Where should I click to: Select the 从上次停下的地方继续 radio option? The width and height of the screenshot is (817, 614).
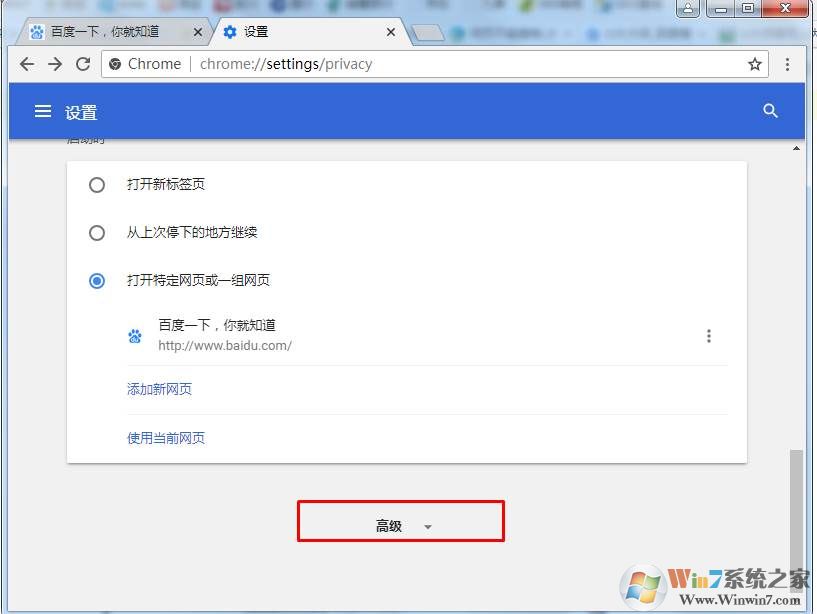[97, 233]
